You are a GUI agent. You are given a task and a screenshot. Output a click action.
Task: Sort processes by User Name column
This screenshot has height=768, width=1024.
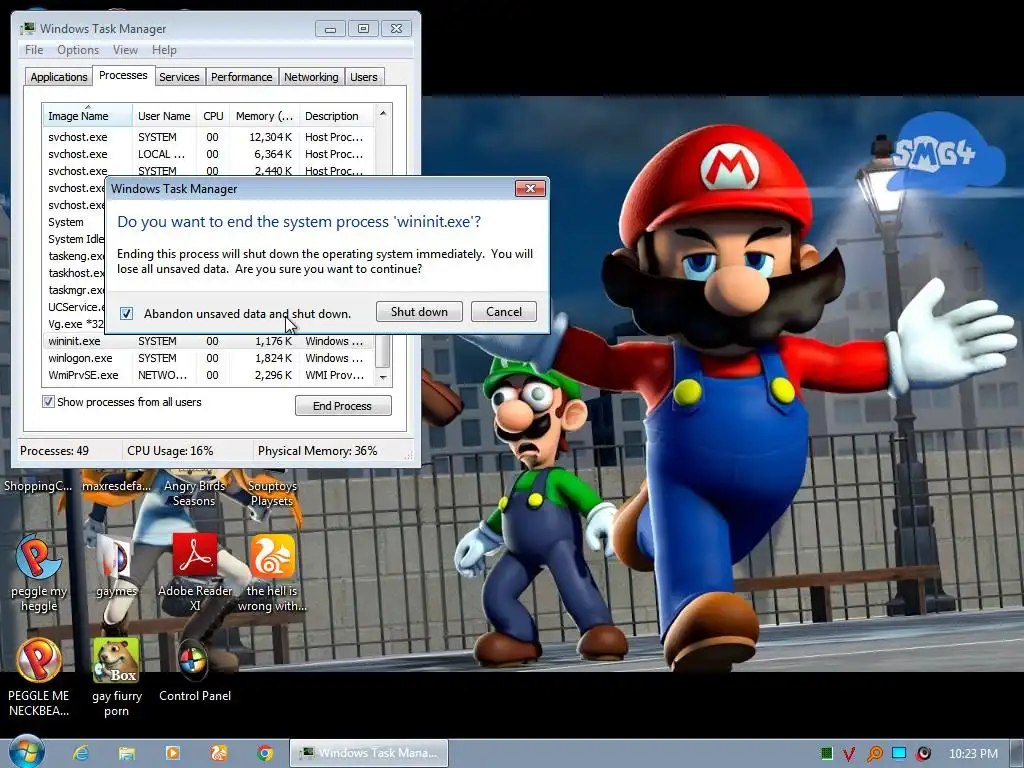tap(165, 116)
